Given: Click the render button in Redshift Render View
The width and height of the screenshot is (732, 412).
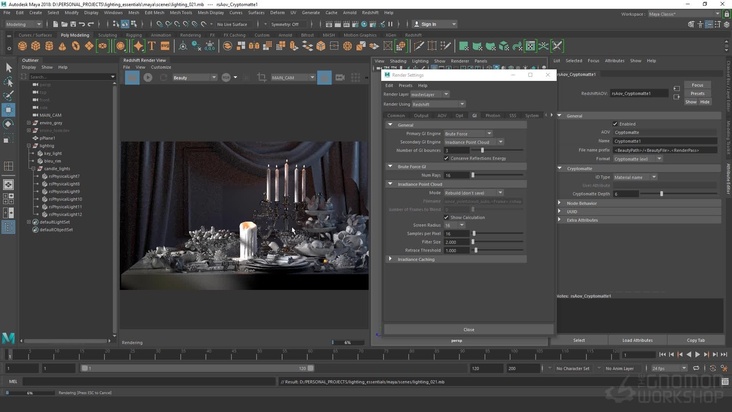Looking at the screenshot, I should 132,77.
